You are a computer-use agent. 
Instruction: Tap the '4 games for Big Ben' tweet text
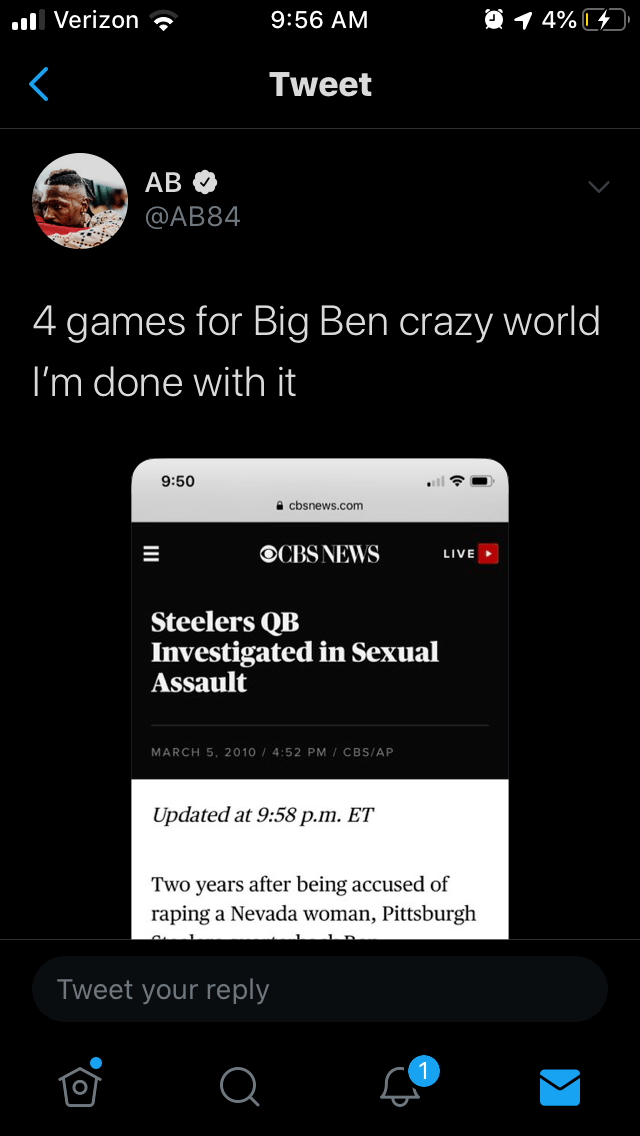[316, 351]
